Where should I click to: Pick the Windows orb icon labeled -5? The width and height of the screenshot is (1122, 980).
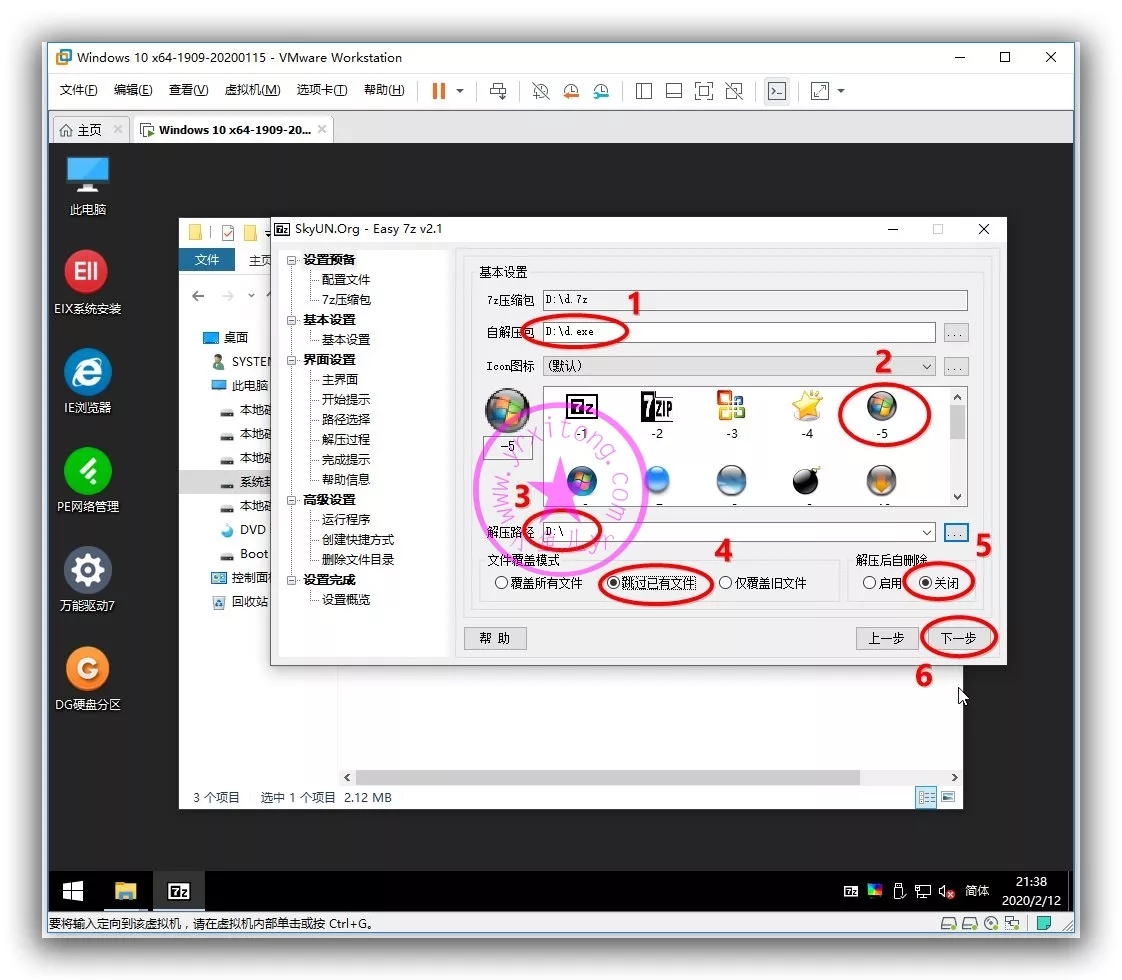click(881, 408)
